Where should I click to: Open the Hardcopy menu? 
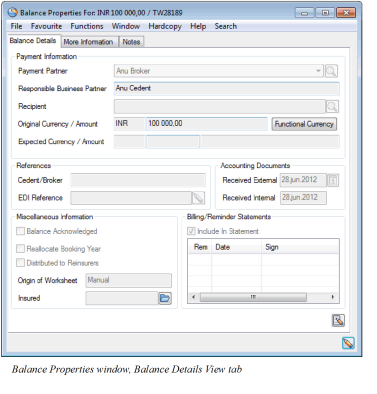(x=165, y=26)
